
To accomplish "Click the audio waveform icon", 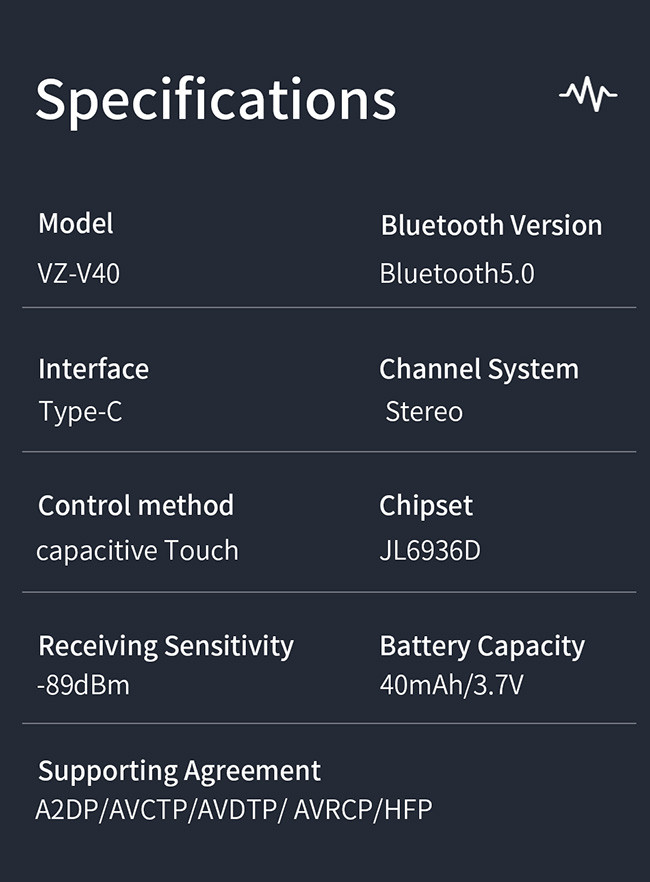I will tap(588, 94).
